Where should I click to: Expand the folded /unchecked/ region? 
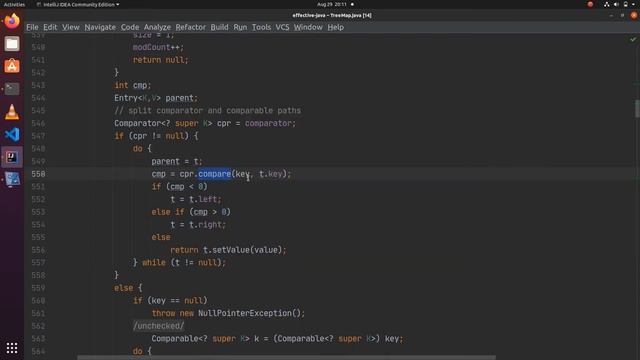tap(158, 326)
